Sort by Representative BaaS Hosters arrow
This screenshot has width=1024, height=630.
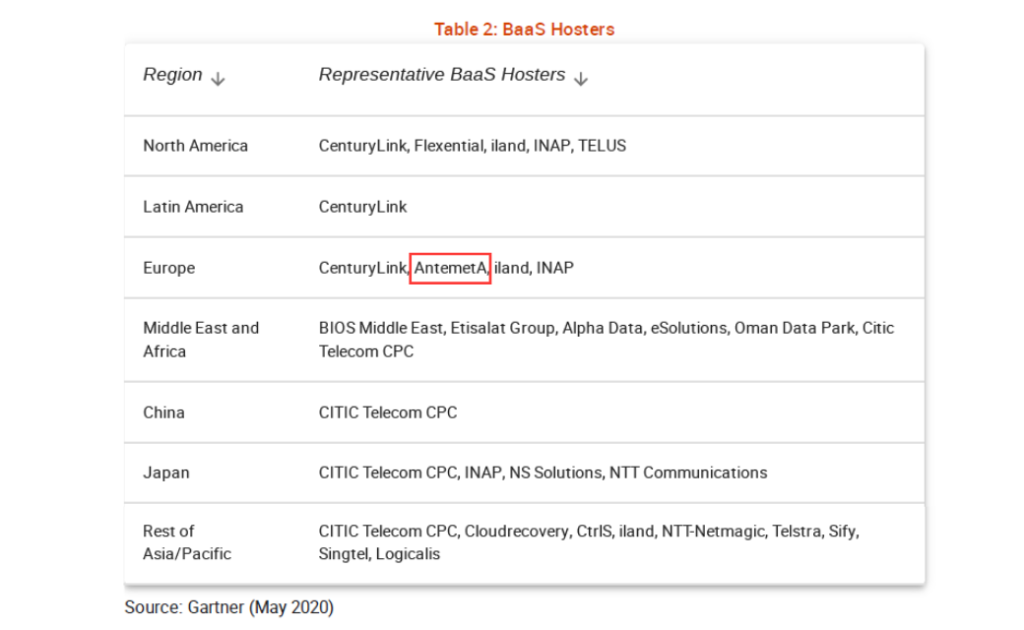tap(581, 79)
